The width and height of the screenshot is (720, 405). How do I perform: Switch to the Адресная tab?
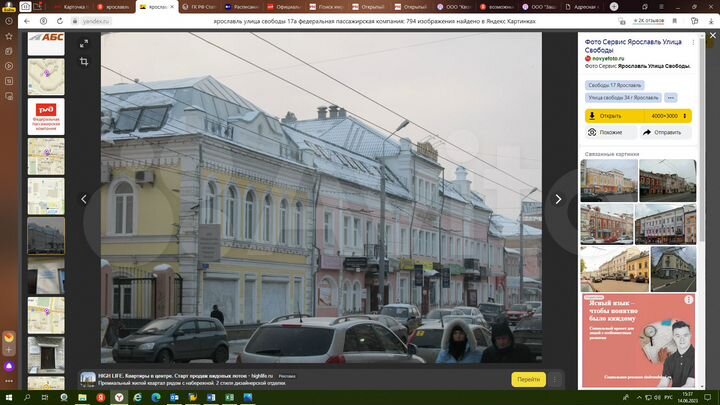(583, 6)
